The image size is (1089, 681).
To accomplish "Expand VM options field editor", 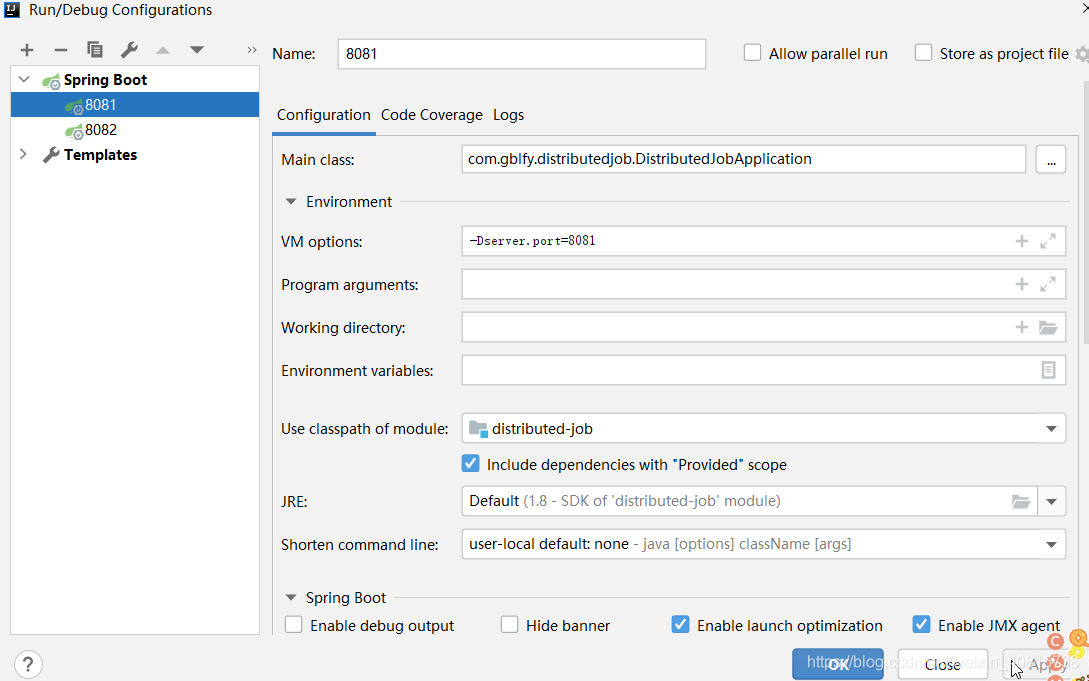I will [x=1048, y=241].
